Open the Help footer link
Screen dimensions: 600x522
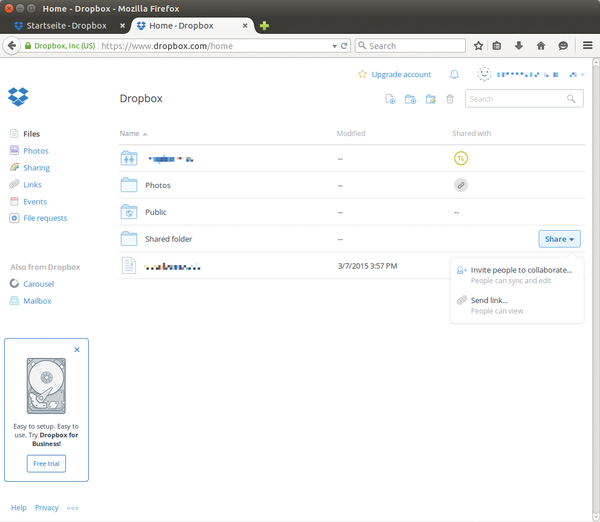click(19, 508)
